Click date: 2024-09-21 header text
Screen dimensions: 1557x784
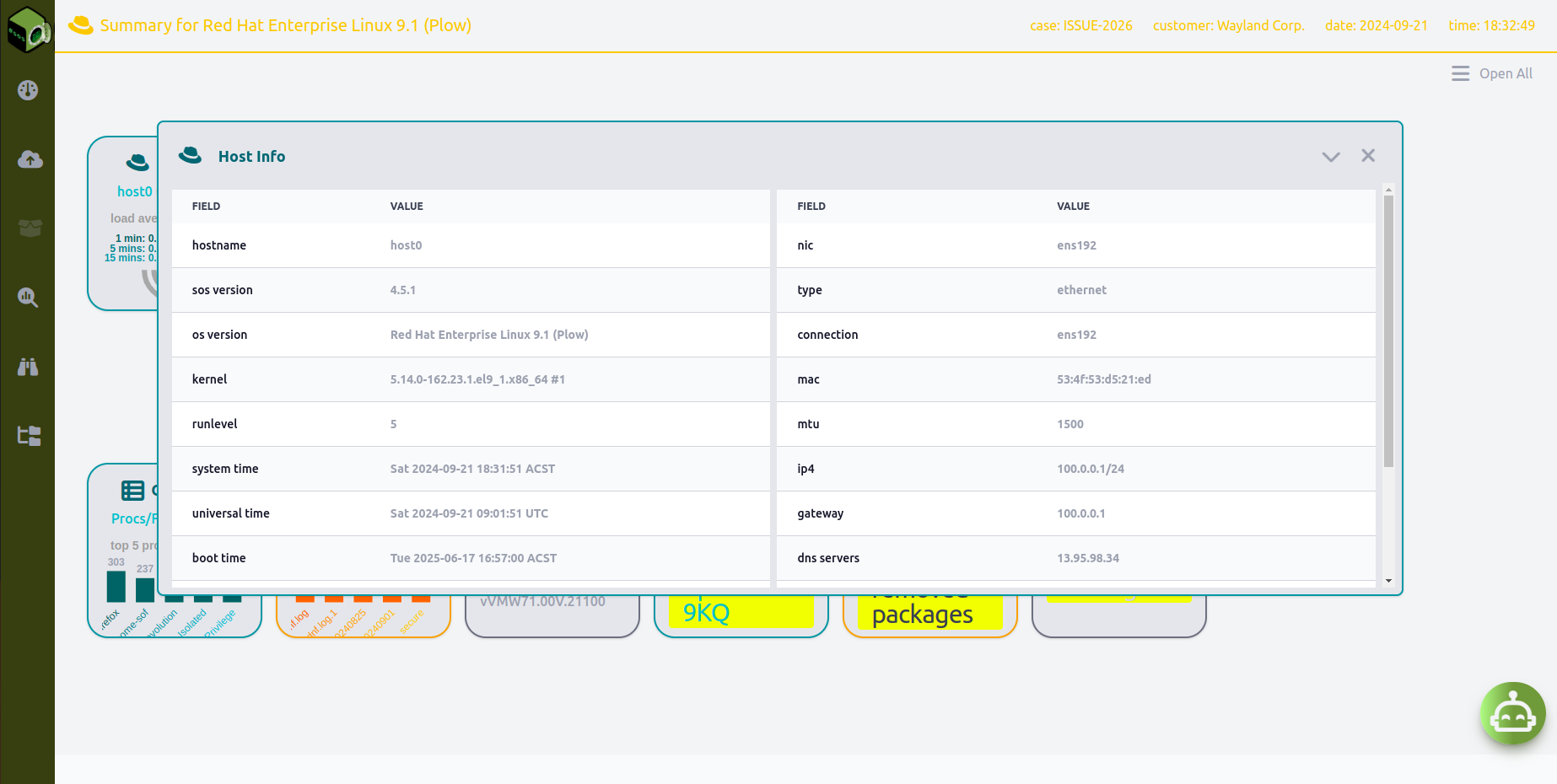coord(1377,25)
